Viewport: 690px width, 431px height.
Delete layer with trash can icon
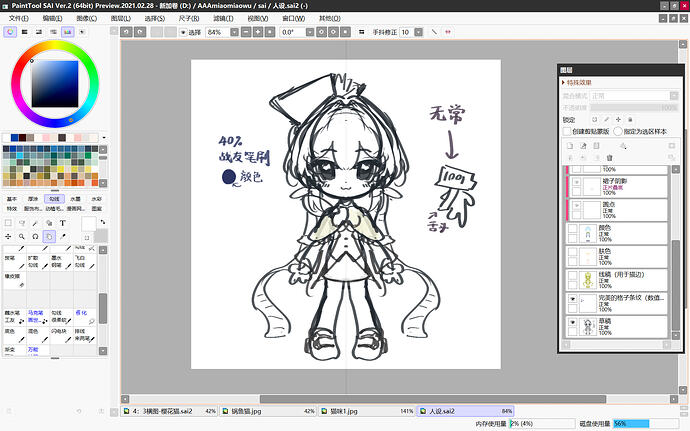[x=609, y=157]
